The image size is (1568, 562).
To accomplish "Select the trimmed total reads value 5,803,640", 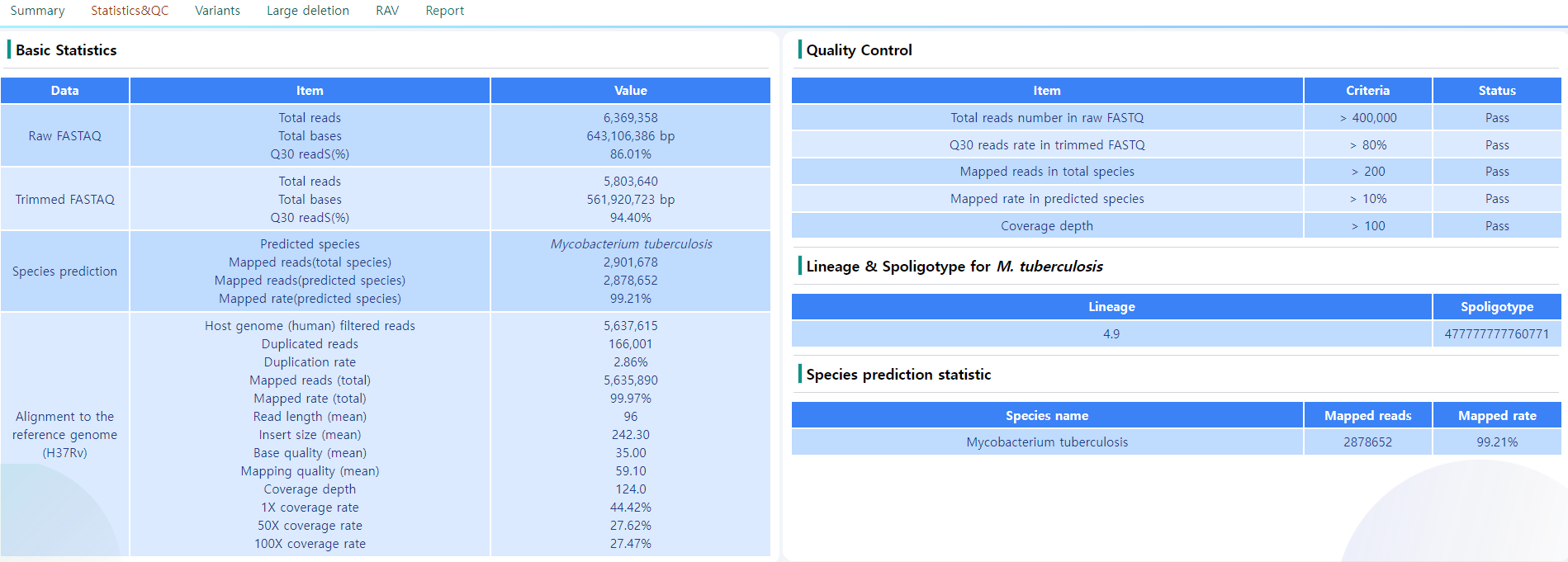I will [631, 182].
